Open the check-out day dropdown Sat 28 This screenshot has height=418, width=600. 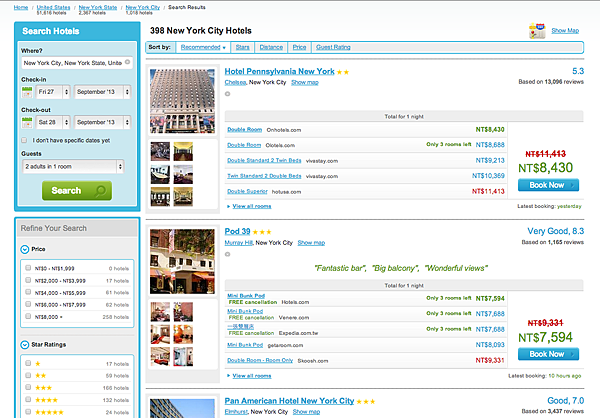pos(53,122)
